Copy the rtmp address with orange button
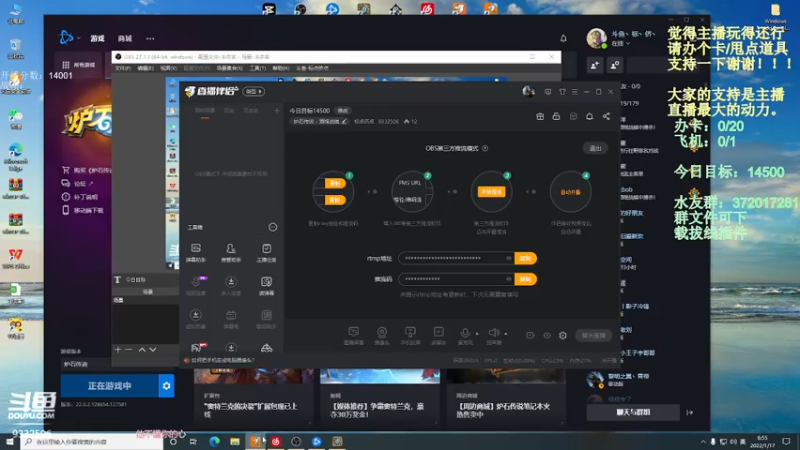The image size is (800, 450). point(526,258)
